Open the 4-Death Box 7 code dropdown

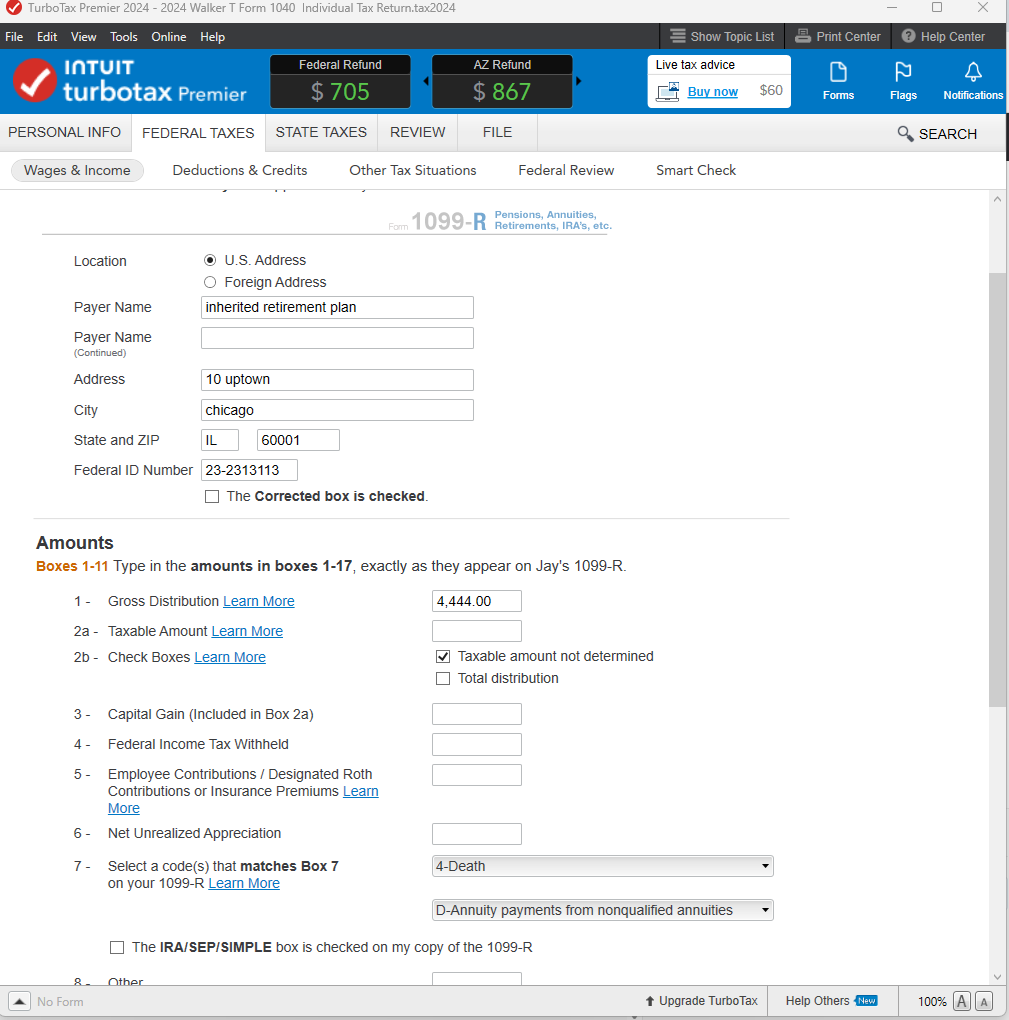(x=602, y=866)
